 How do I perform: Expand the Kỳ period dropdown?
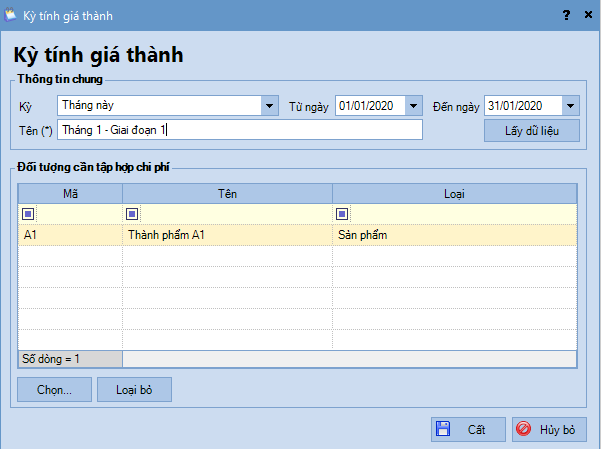pos(269,105)
